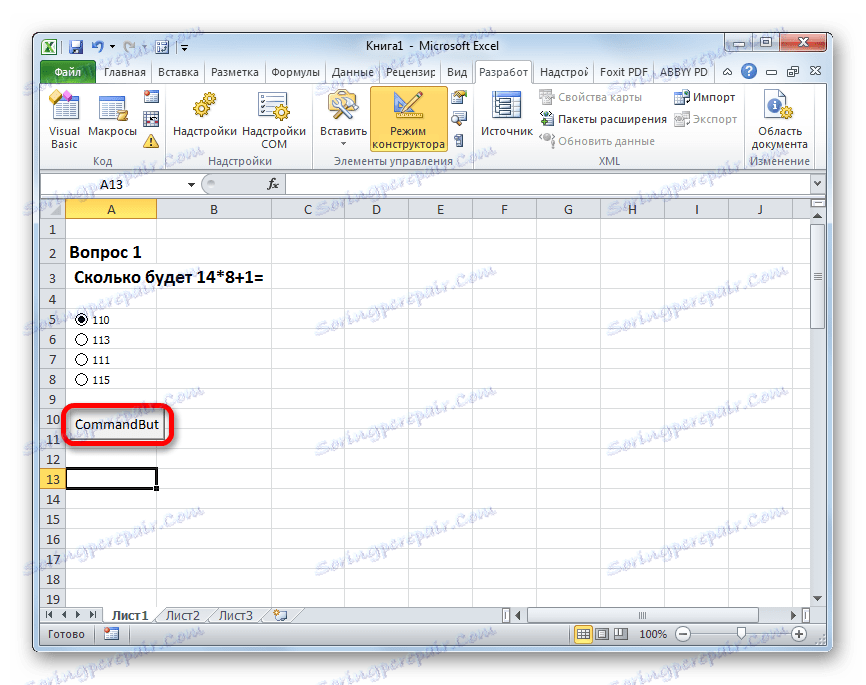Click the View Code magnifier icon
Viewport: 866px width, 685px height.
click(459, 118)
